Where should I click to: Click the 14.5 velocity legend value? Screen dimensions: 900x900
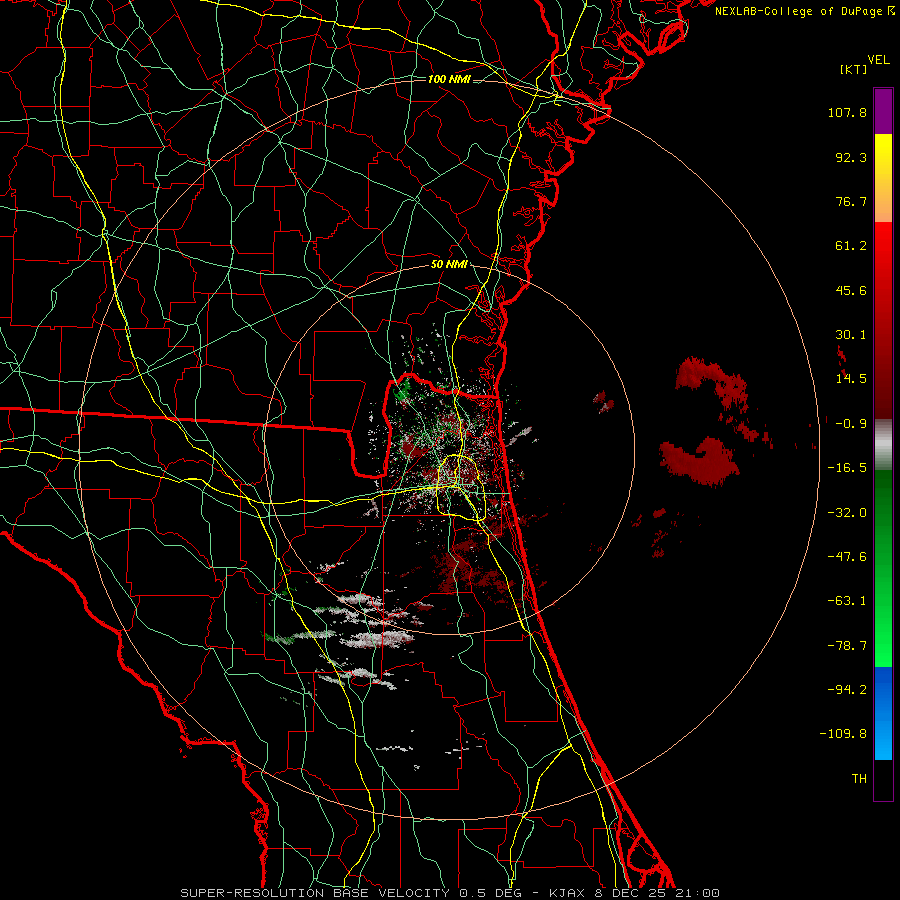pyautogui.click(x=851, y=379)
